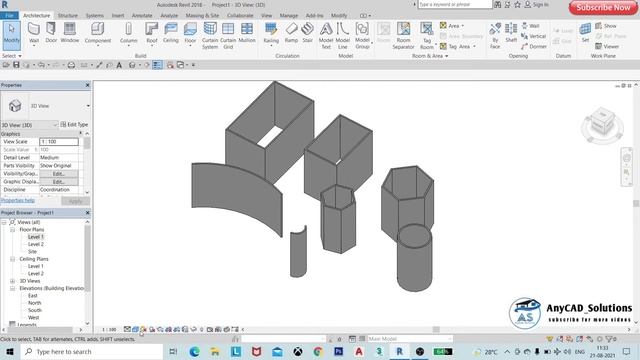640x360 pixels.
Task: Switch to the Annotate ribbon tab
Action: point(142,16)
